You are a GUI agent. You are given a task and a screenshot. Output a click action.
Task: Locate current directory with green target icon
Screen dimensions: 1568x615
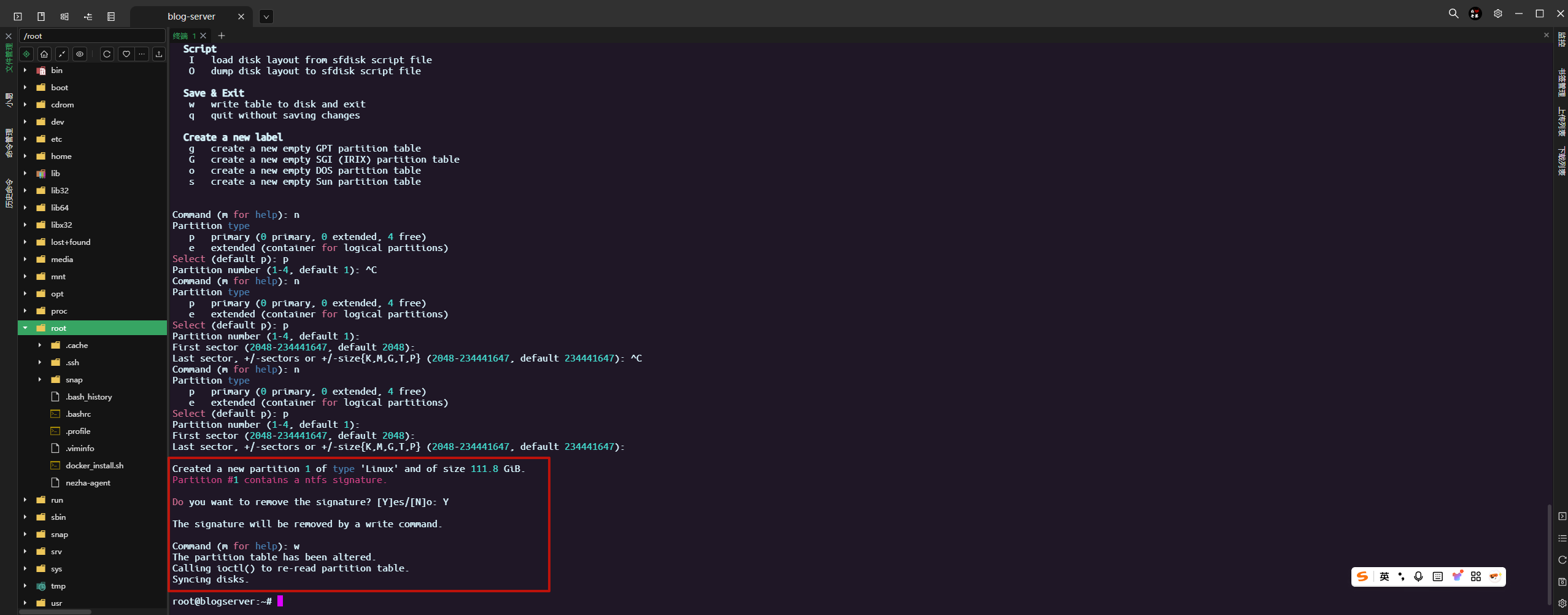26,54
